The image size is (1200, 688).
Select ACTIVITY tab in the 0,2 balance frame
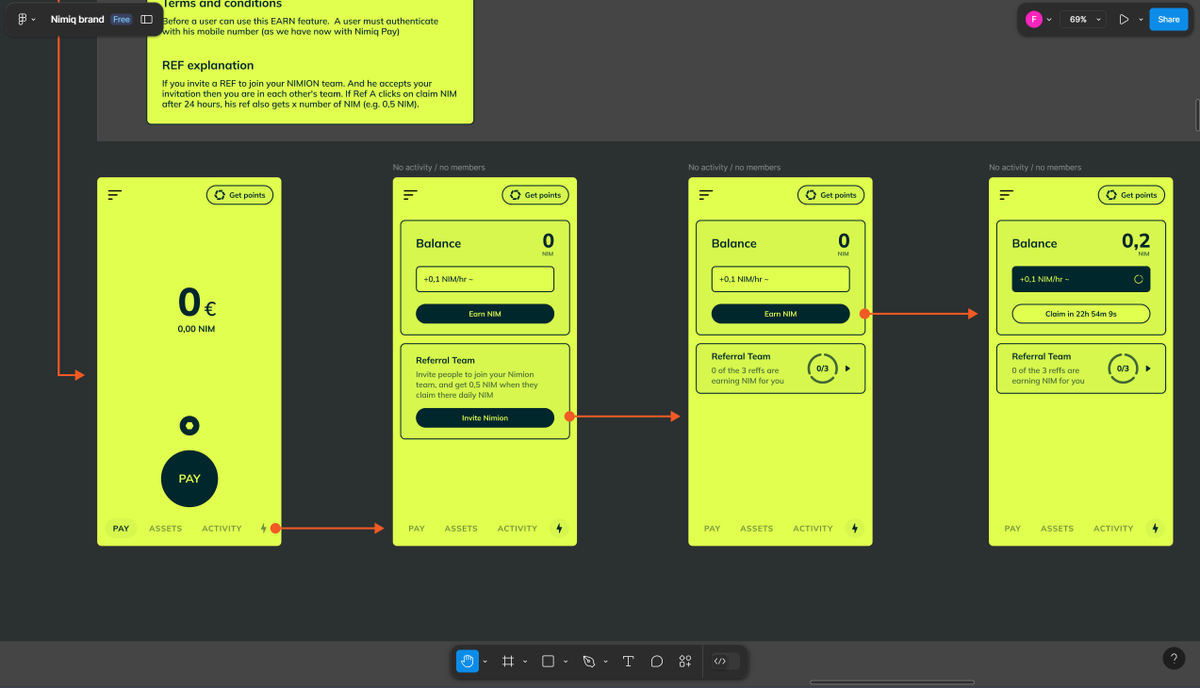(1113, 528)
